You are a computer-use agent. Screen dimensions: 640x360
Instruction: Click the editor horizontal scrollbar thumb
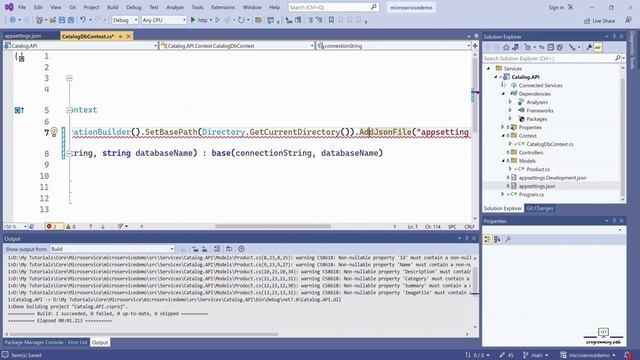click(x=273, y=227)
